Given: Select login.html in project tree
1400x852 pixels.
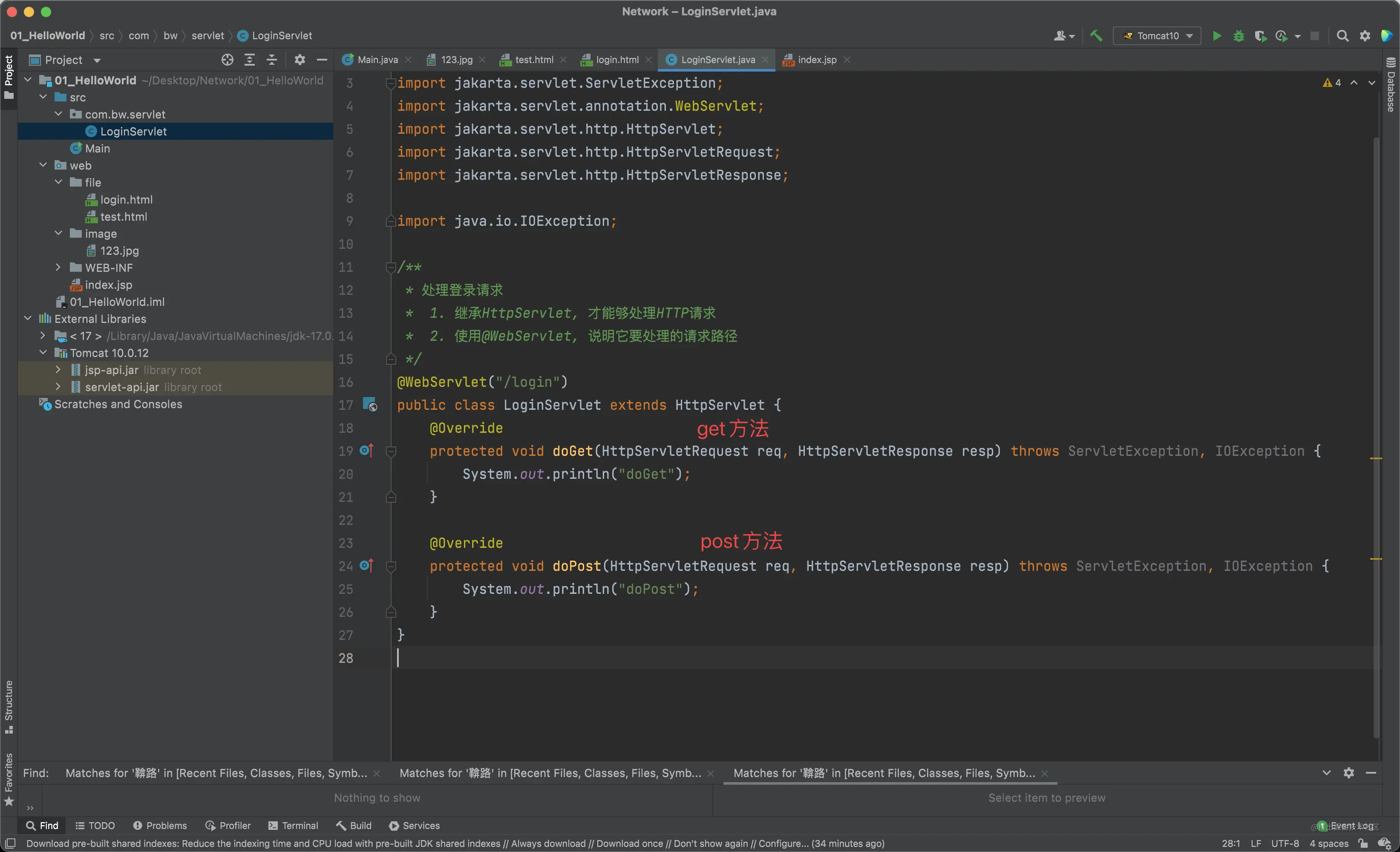Looking at the screenshot, I should tap(126, 199).
